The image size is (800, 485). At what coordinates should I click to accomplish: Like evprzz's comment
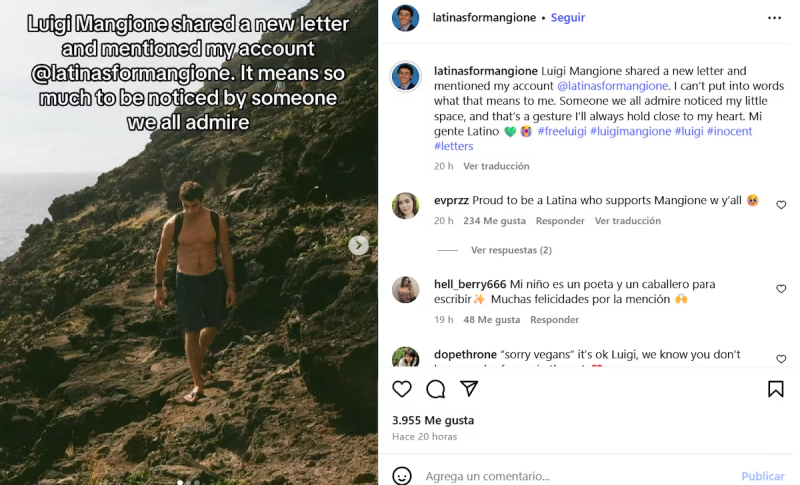[781, 205]
